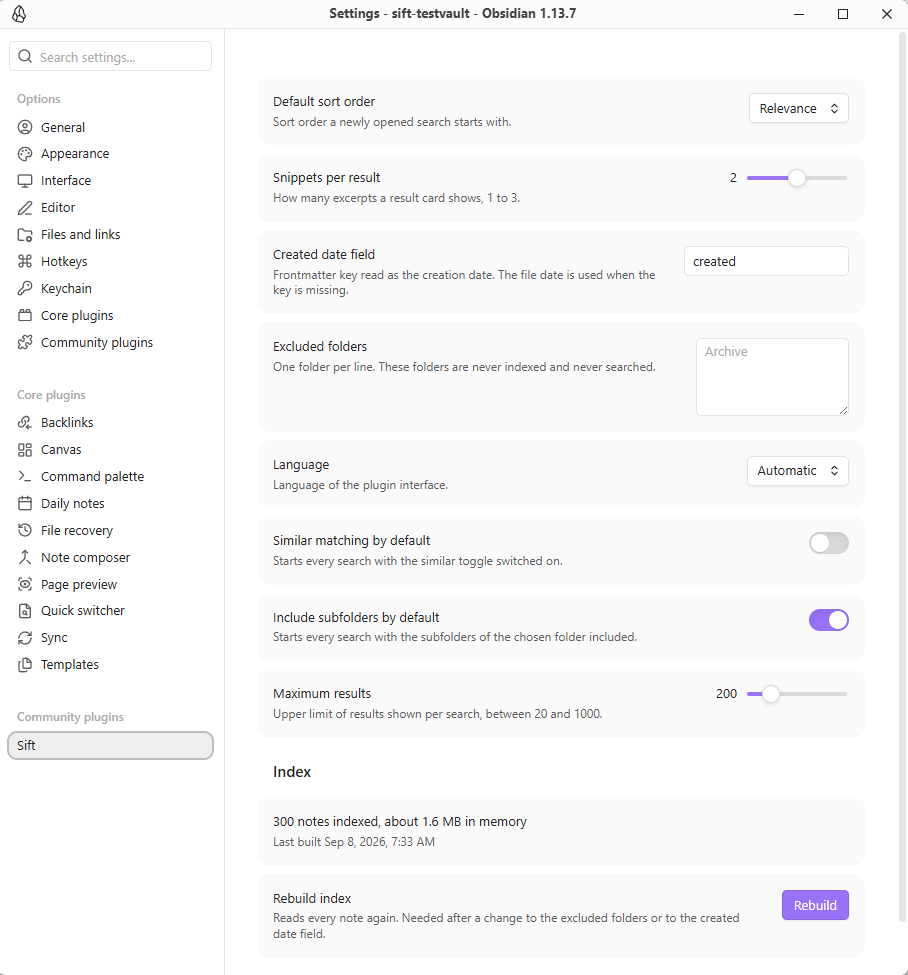
Task: Open Files and links settings
Action: 111,235
